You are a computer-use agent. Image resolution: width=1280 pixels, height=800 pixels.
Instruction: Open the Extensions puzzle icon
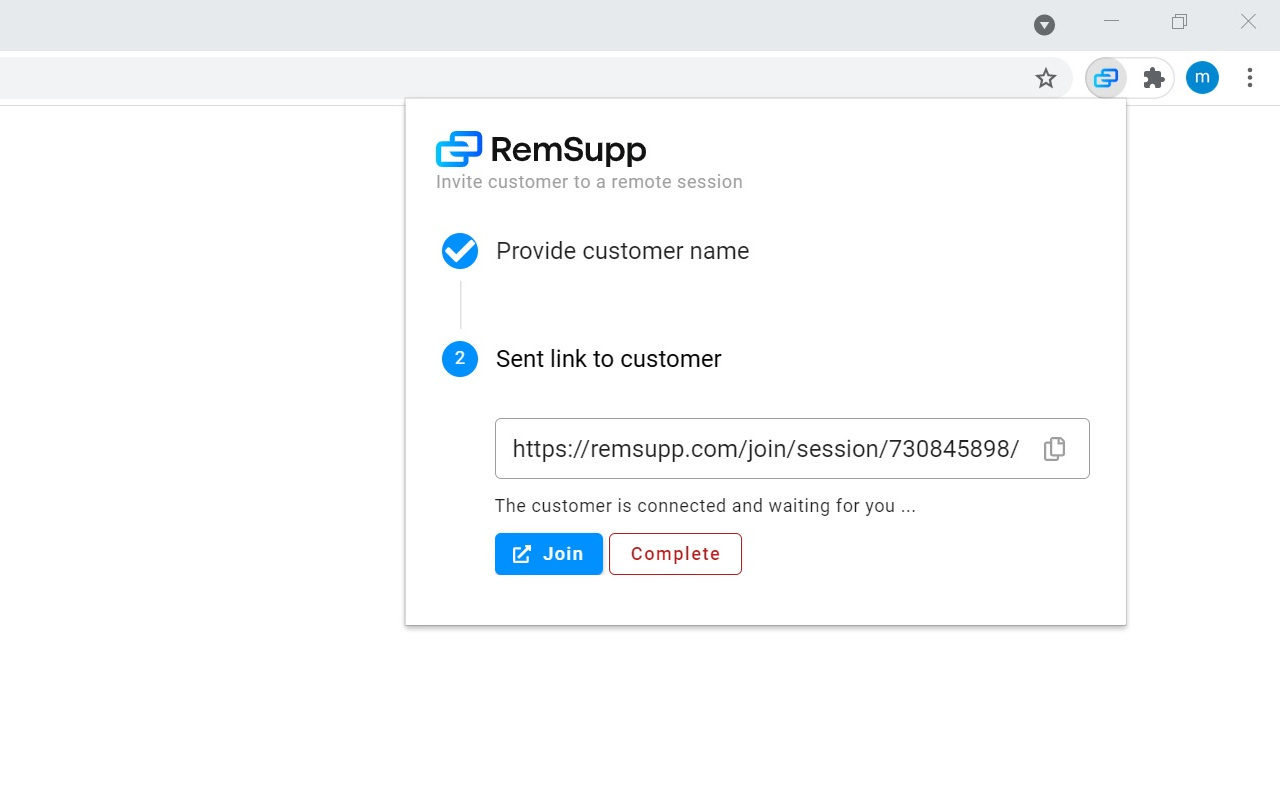(1154, 78)
